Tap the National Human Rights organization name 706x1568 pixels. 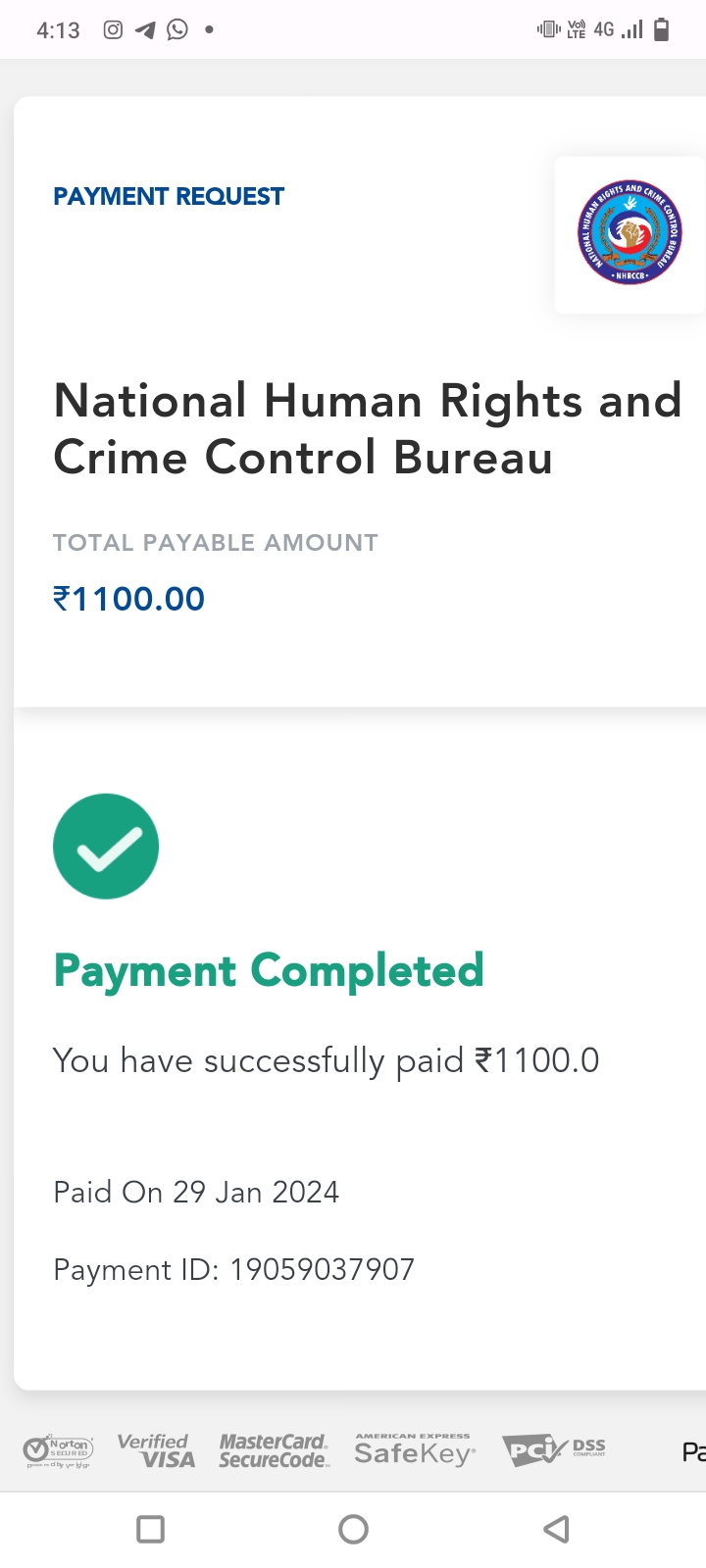(x=367, y=429)
